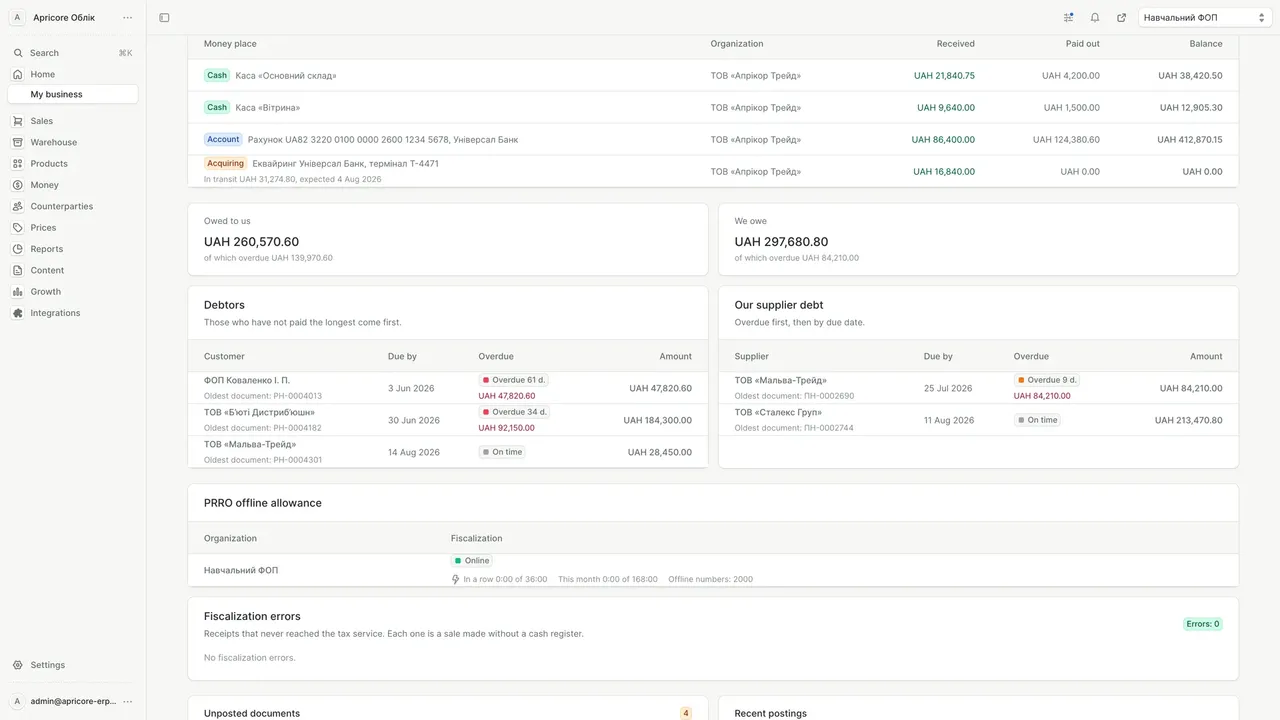The width and height of the screenshot is (1280, 720).
Task: Click the Overdue 34 d. badge
Action: click(514, 412)
